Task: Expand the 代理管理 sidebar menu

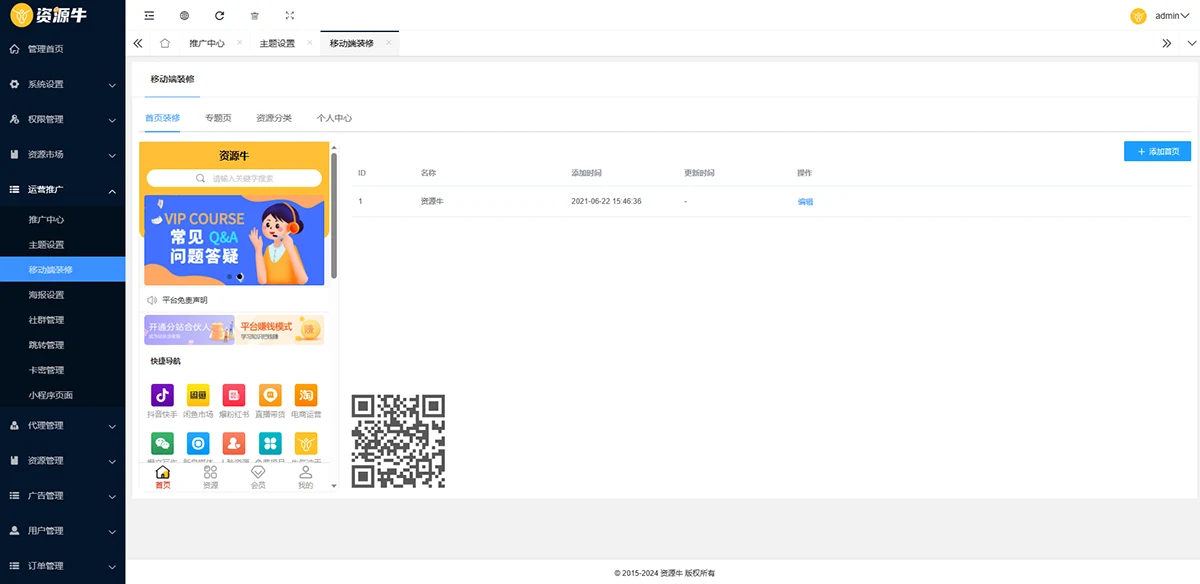Action: [62, 426]
